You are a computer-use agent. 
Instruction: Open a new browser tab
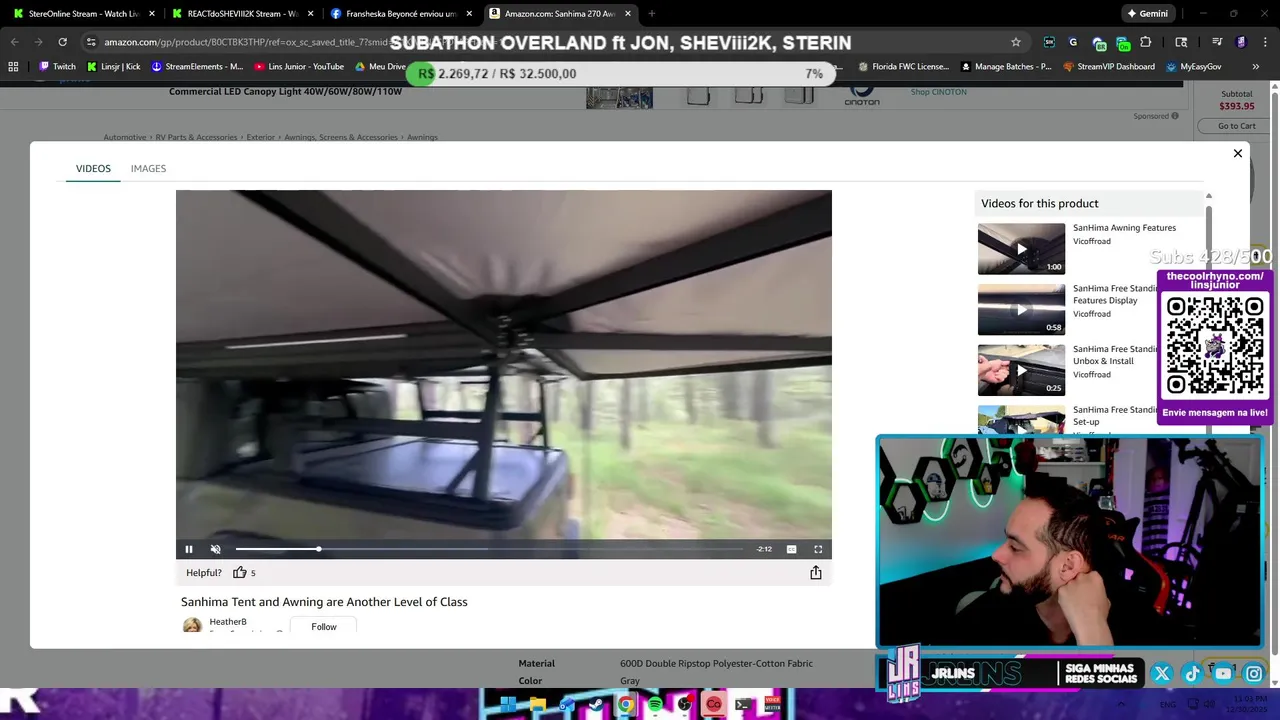click(x=652, y=14)
